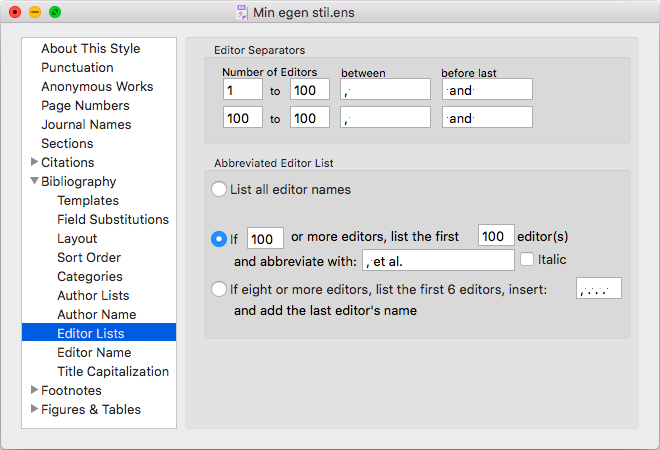
Task: Open the Sections item
Action: [67, 143]
